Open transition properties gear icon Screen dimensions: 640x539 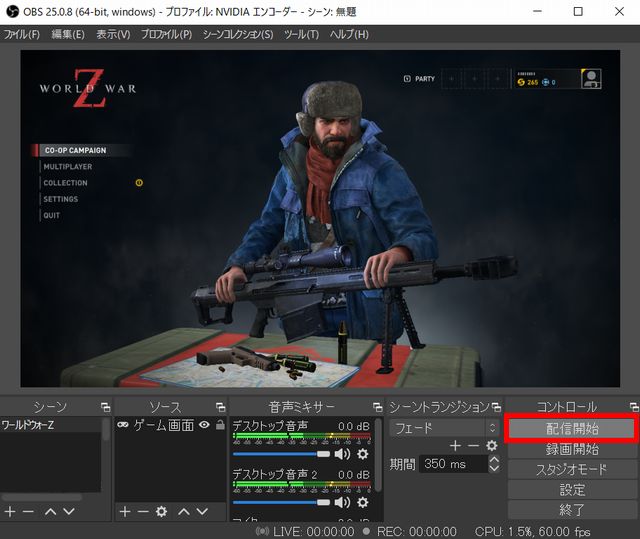click(x=492, y=446)
